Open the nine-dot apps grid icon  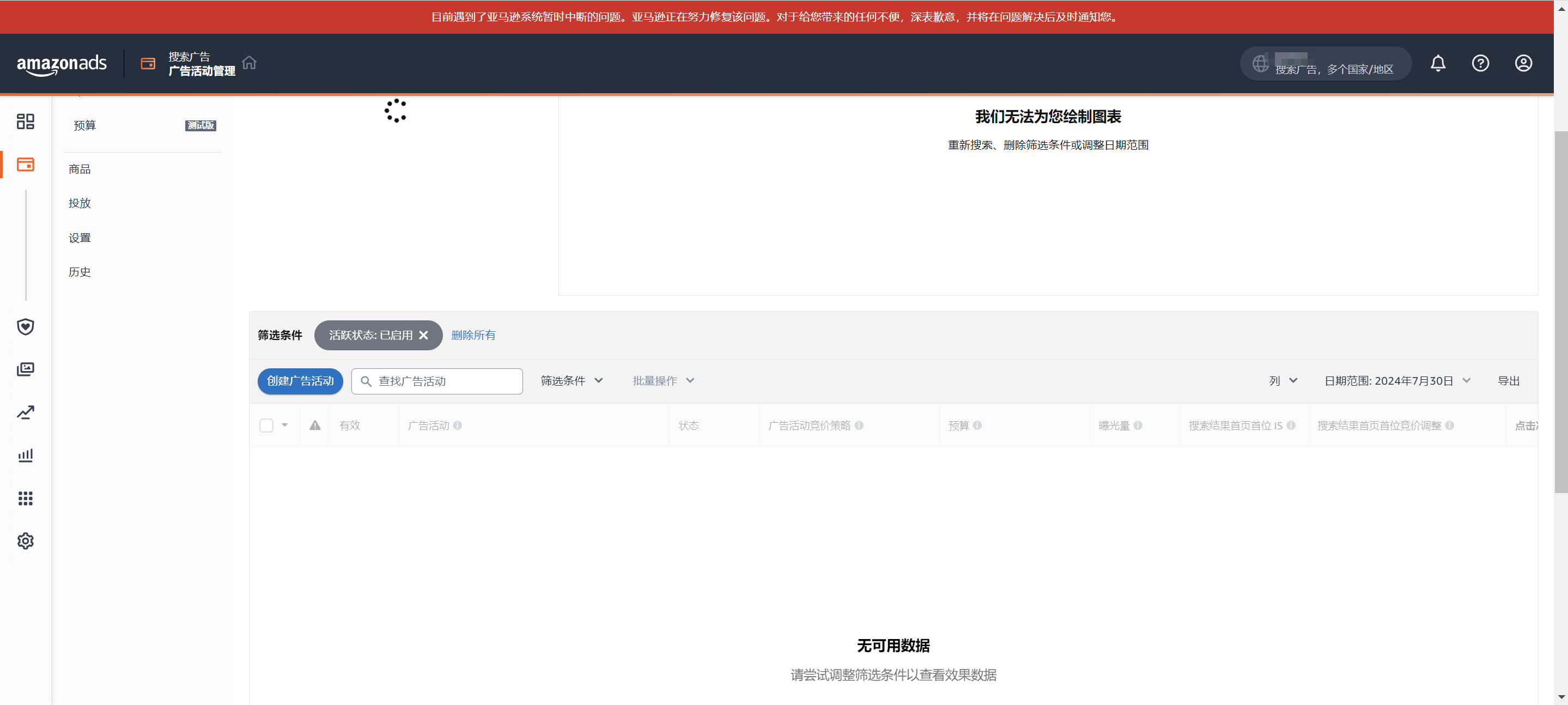point(26,499)
